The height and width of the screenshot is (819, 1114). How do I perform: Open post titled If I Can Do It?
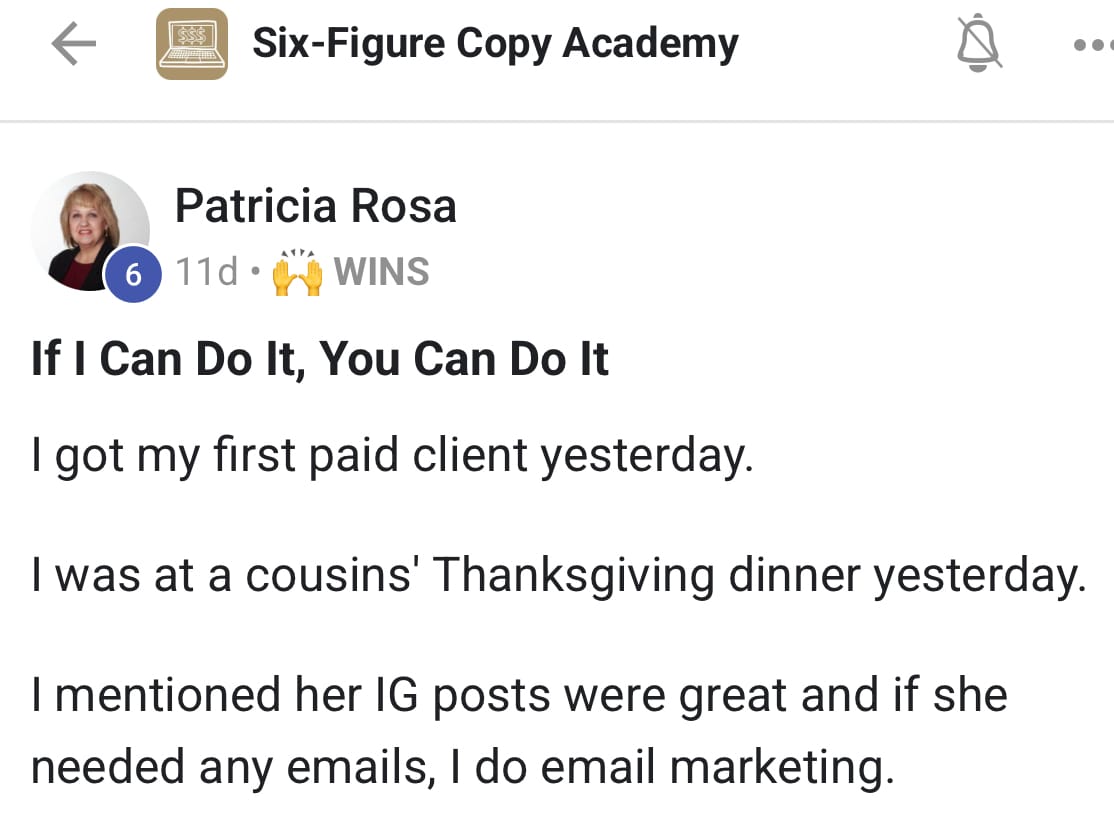pos(320,360)
